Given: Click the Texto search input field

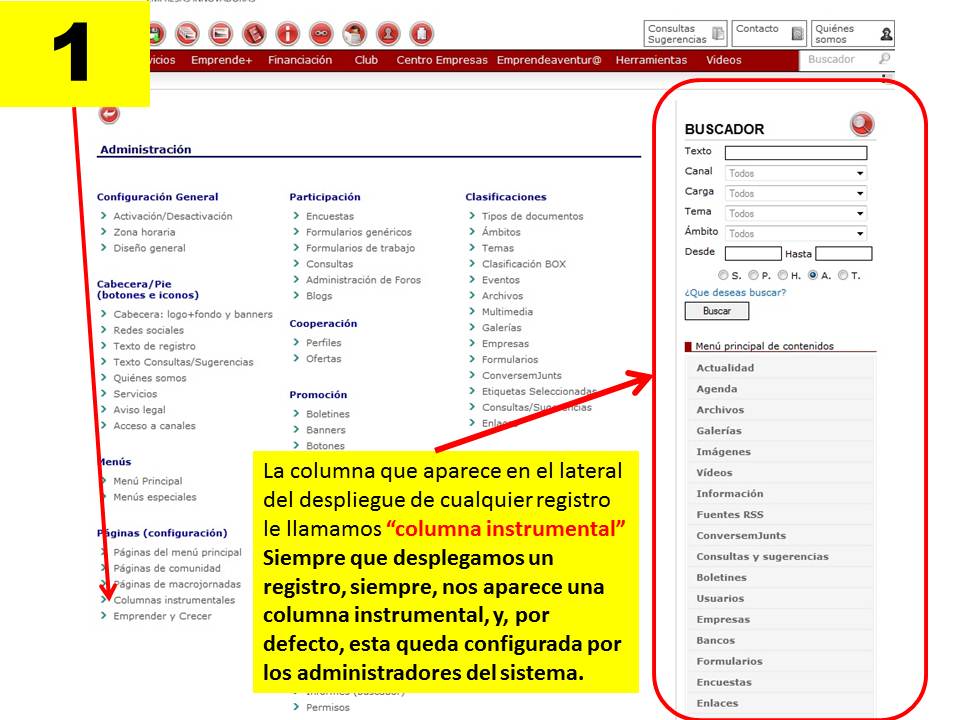Looking at the screenshot, I should click(x=795, y=153).
